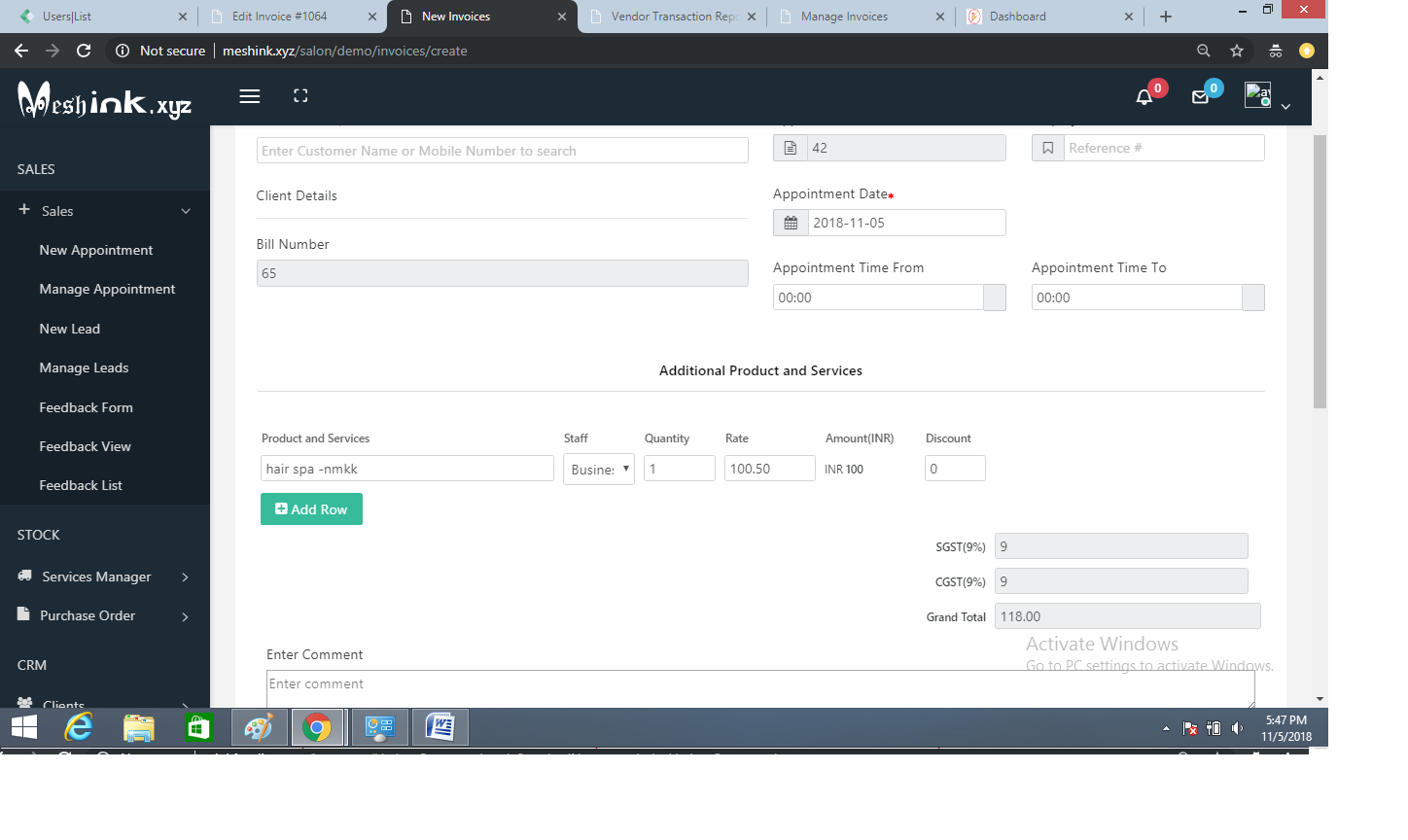Screen dimensions: 1408x840
Task: Click the Appointment Date field
Action: click(907, 223)
